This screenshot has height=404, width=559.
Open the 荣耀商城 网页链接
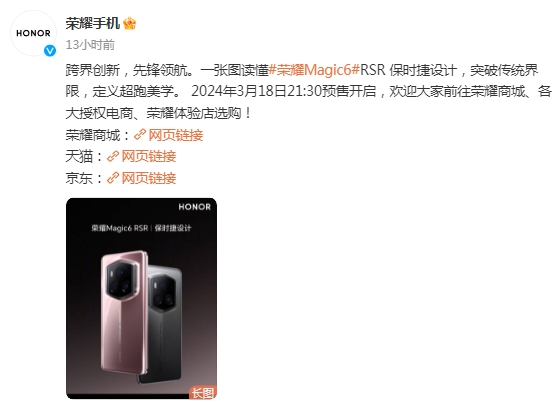coord(176,135)
